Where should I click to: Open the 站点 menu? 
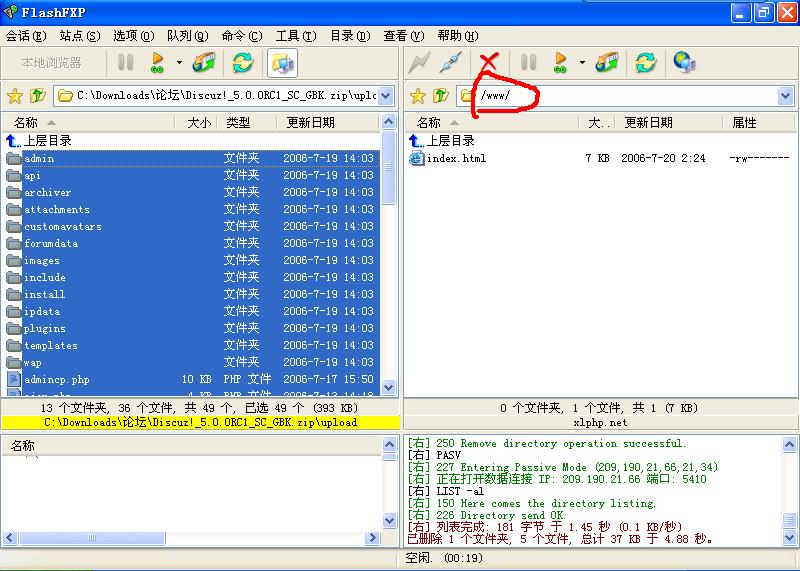point(80,36)
